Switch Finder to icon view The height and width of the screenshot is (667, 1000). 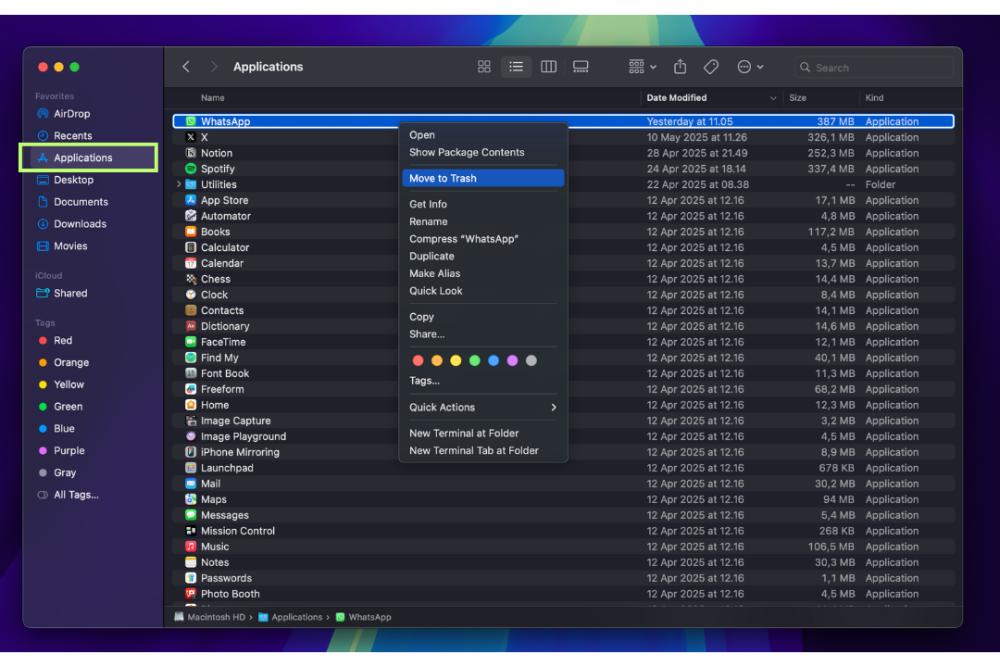(x=484, y=67)
